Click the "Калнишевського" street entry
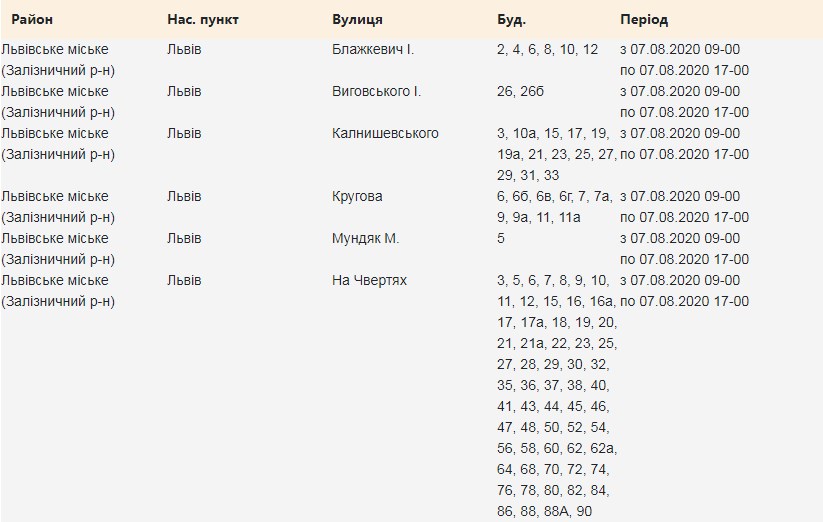Screen dimensions: 823x522 385,133
